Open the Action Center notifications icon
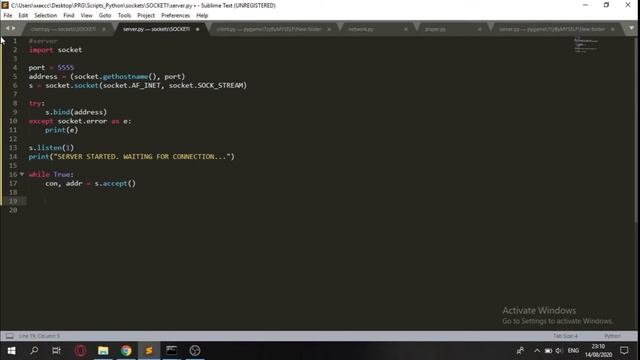 624,351
